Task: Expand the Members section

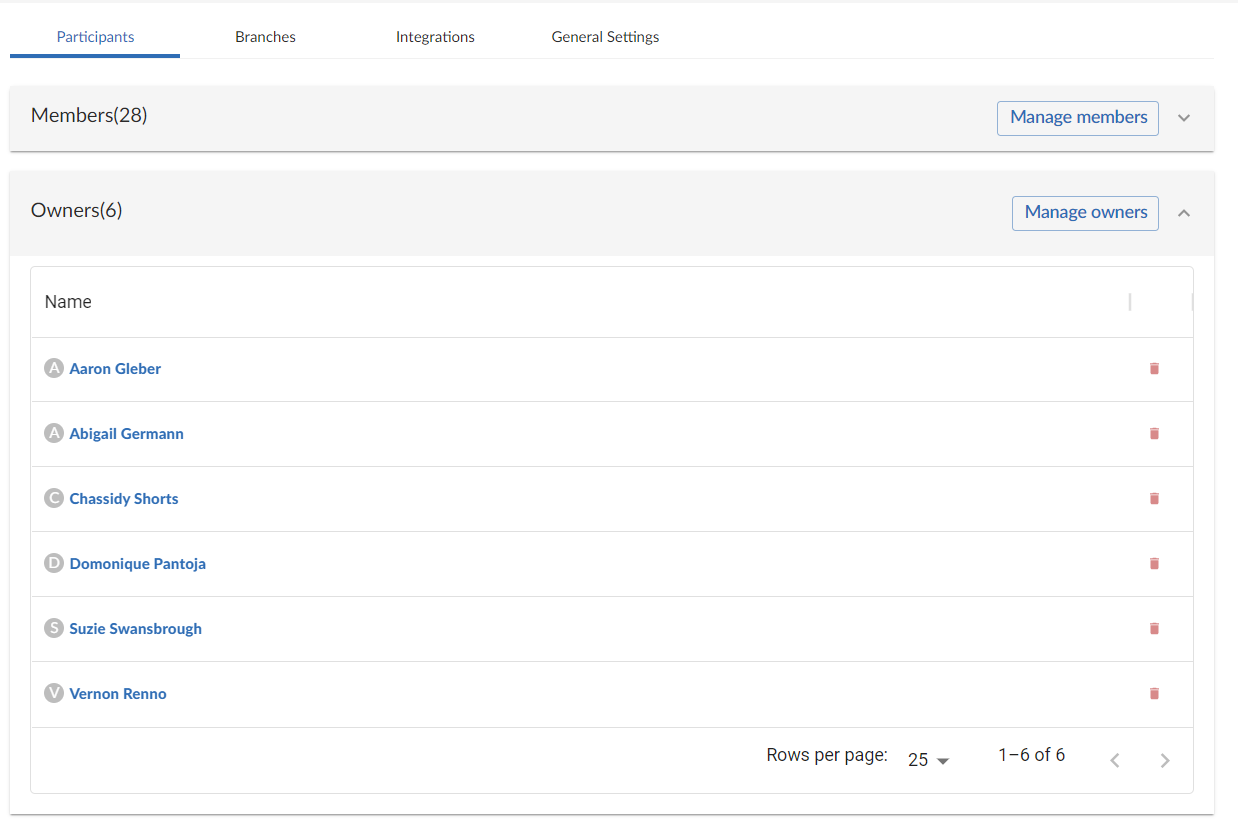Action: pyautogui.click(x=1184, y=117)
